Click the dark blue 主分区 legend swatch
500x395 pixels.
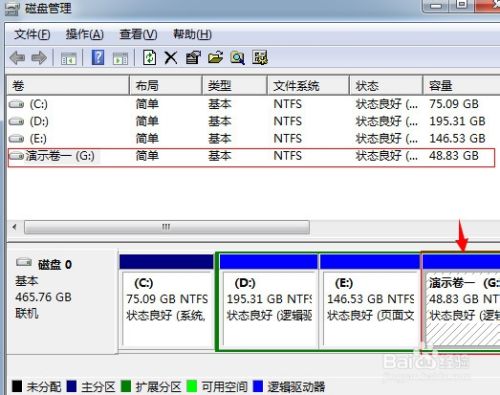coord(72,387)
